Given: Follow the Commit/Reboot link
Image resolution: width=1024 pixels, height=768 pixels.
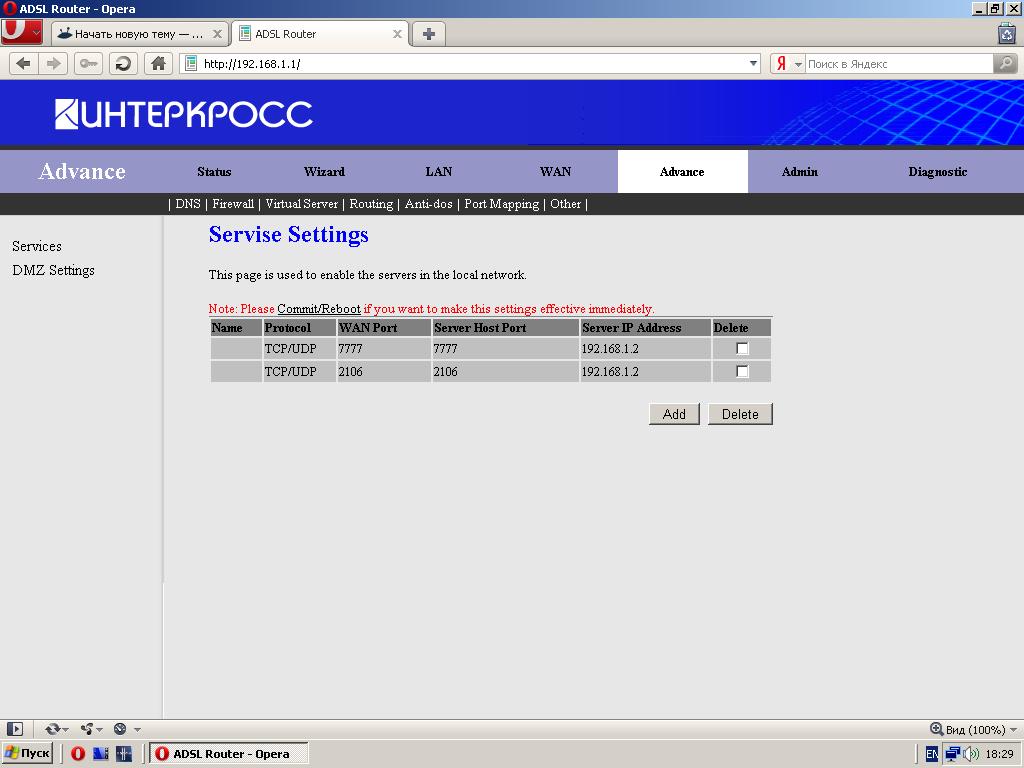Looking at the screenshot, I should [x=318, y=309].
